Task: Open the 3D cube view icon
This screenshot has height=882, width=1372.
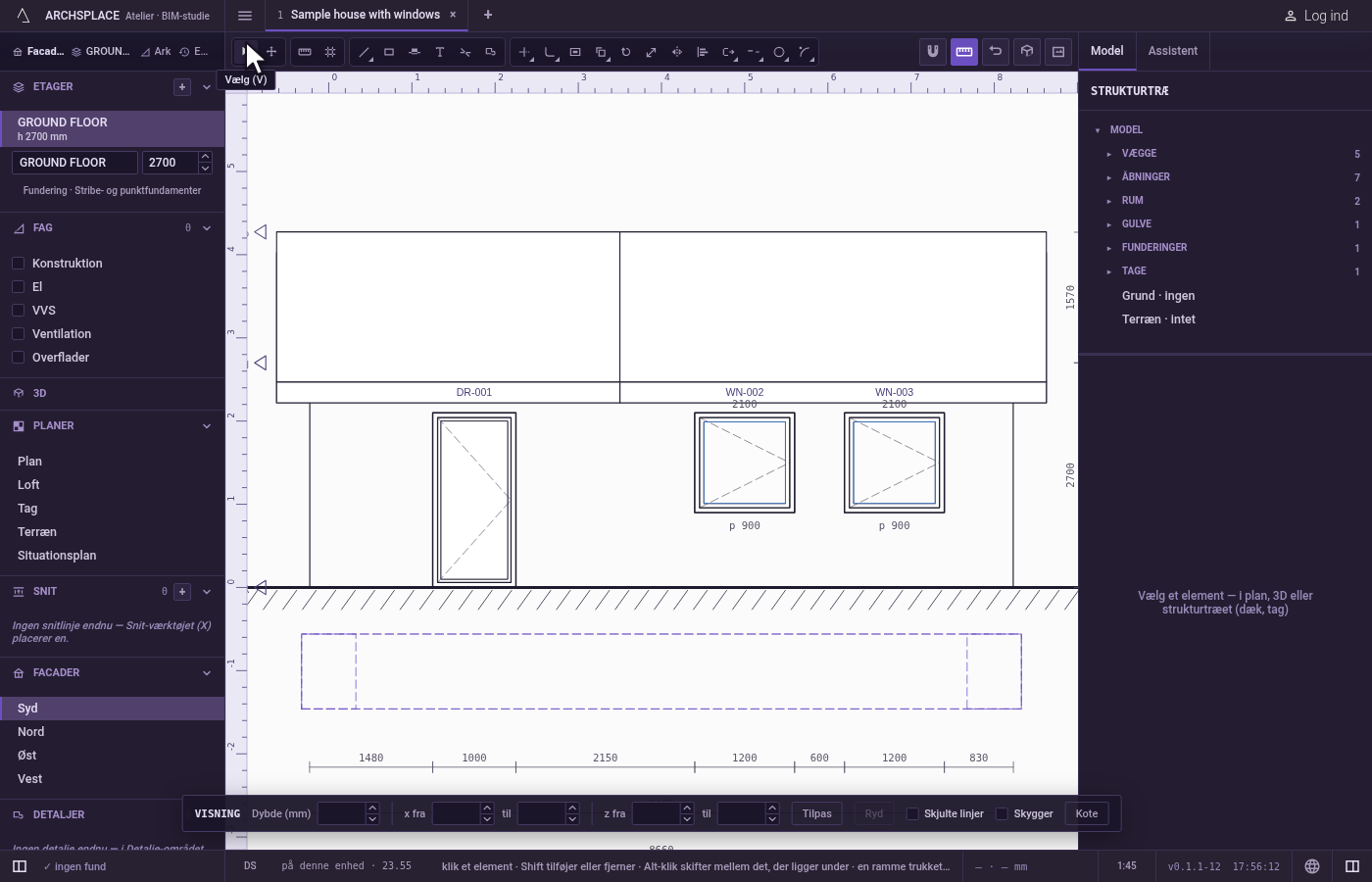Action: click(1027, 51)
